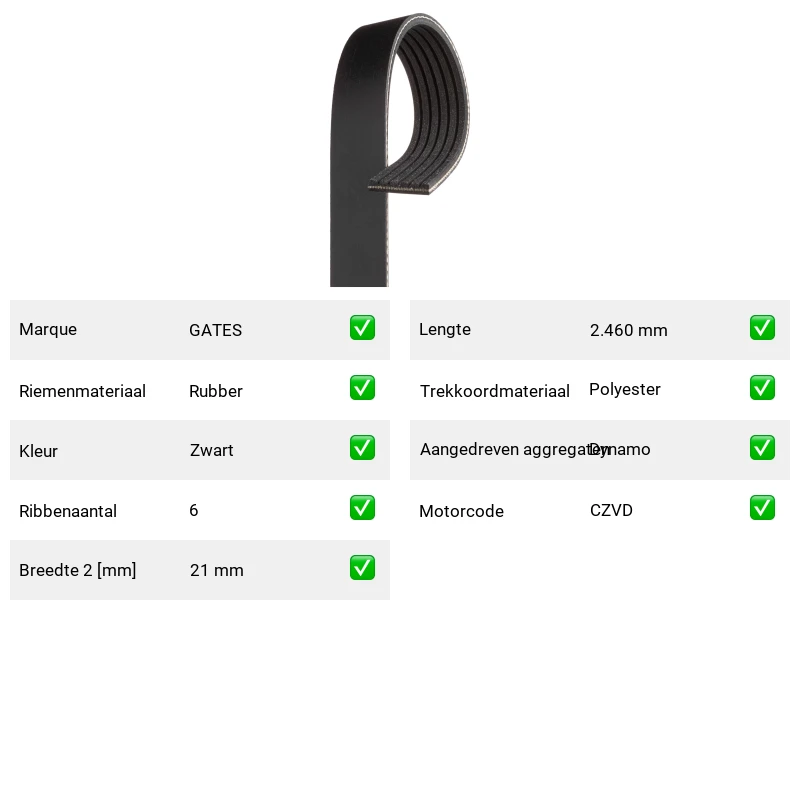Select the CZVD motorcode value
The height and width of the screenshot is (800, 800).
[x=611, y=510]
